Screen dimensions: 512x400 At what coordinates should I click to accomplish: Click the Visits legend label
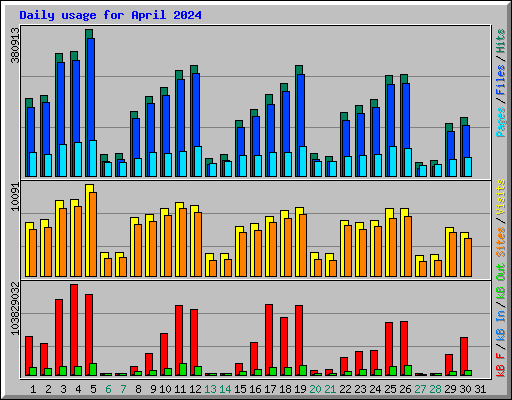(x=501, y=197)
